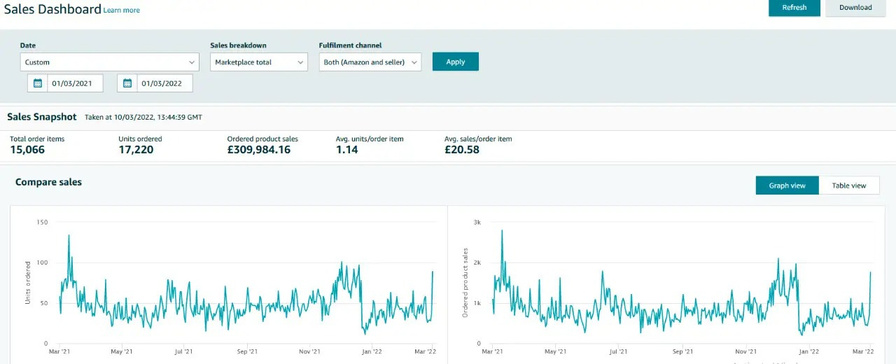Expand the Date range Custom dropdown
Viewport: 896px width, 364px height.
[110, 62]
